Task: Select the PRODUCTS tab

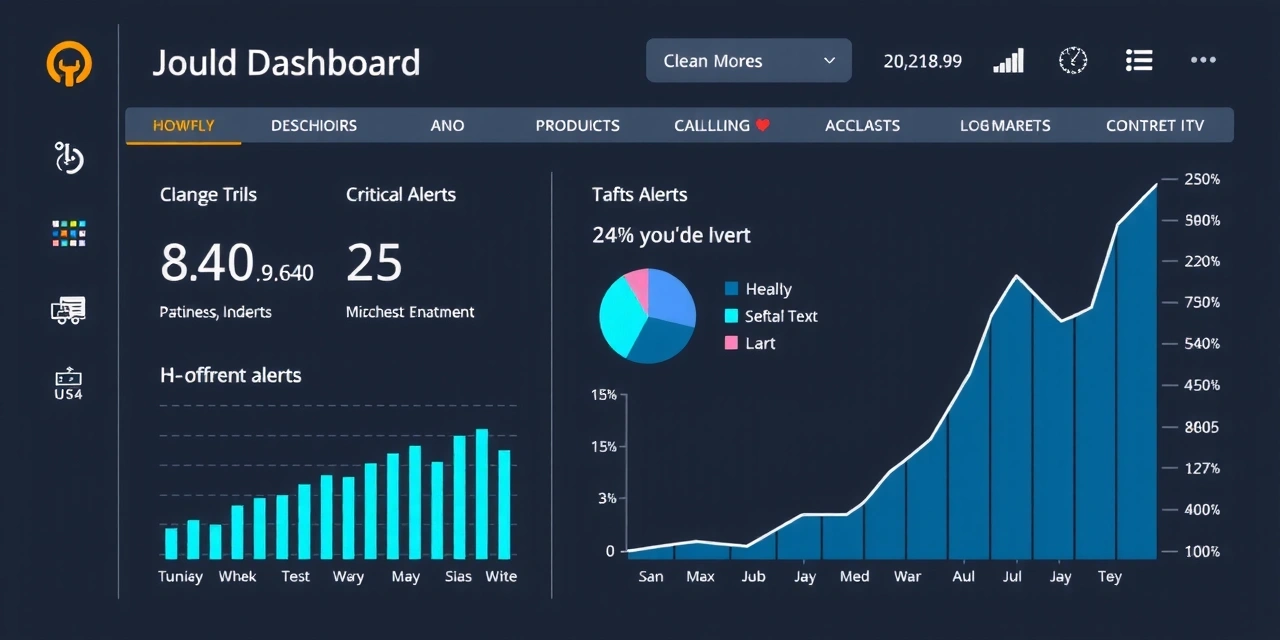Action: 577,126
